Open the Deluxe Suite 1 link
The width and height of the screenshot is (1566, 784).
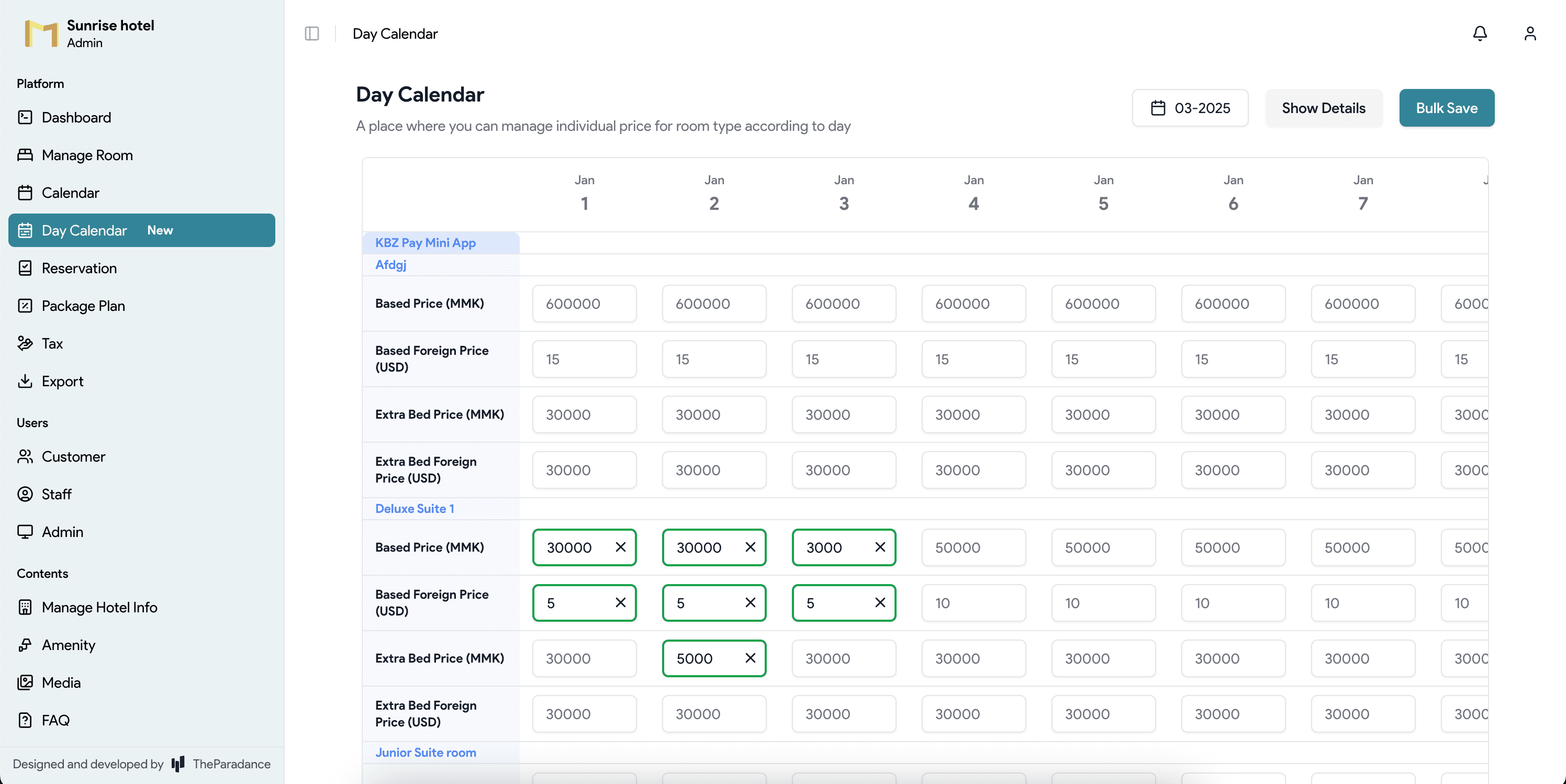(x=415, y=509)
